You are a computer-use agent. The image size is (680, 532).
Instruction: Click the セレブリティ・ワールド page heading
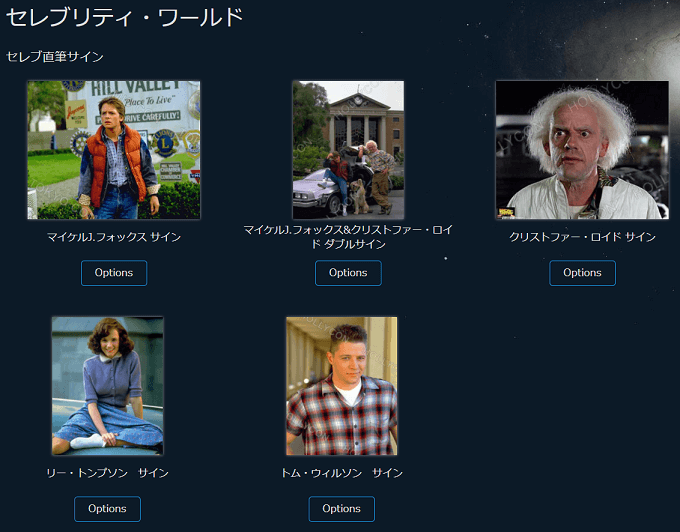tap(124, 18)
